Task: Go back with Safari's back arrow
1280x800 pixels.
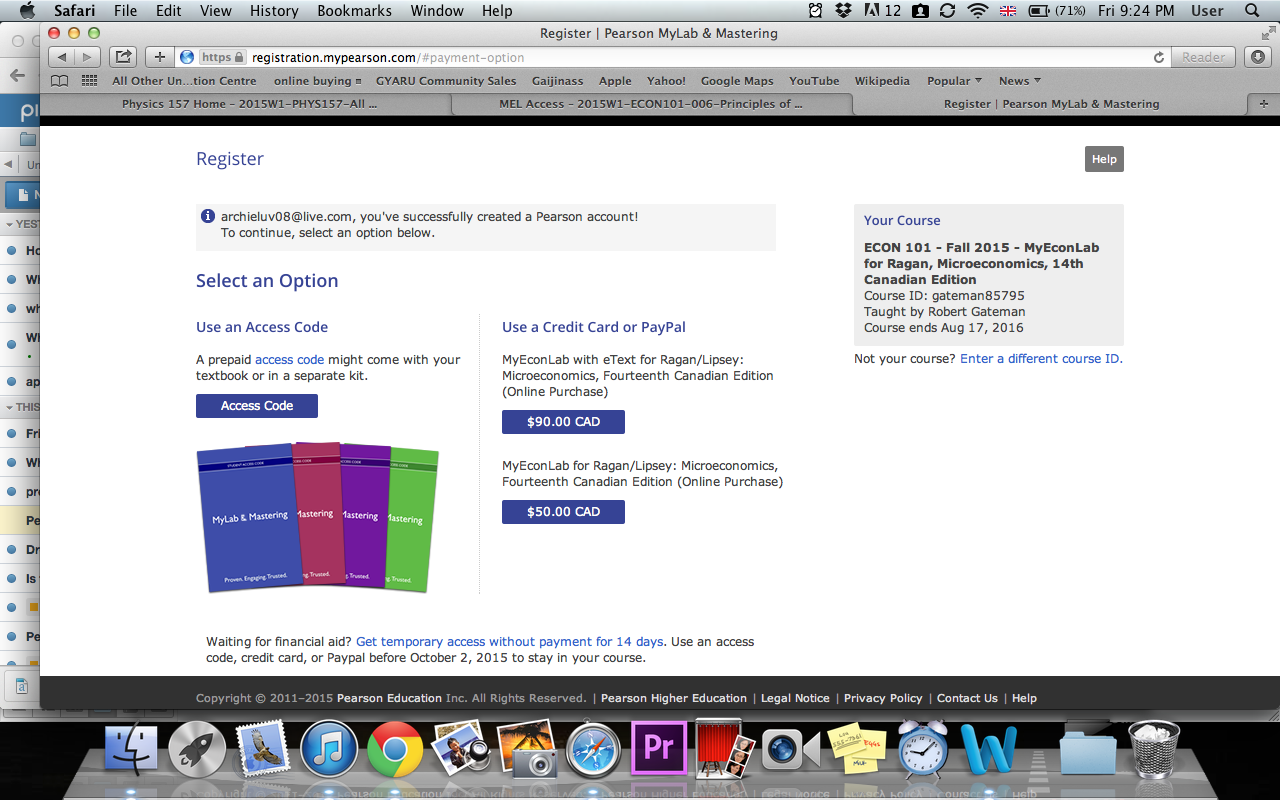Action: [x=62, y=57]
